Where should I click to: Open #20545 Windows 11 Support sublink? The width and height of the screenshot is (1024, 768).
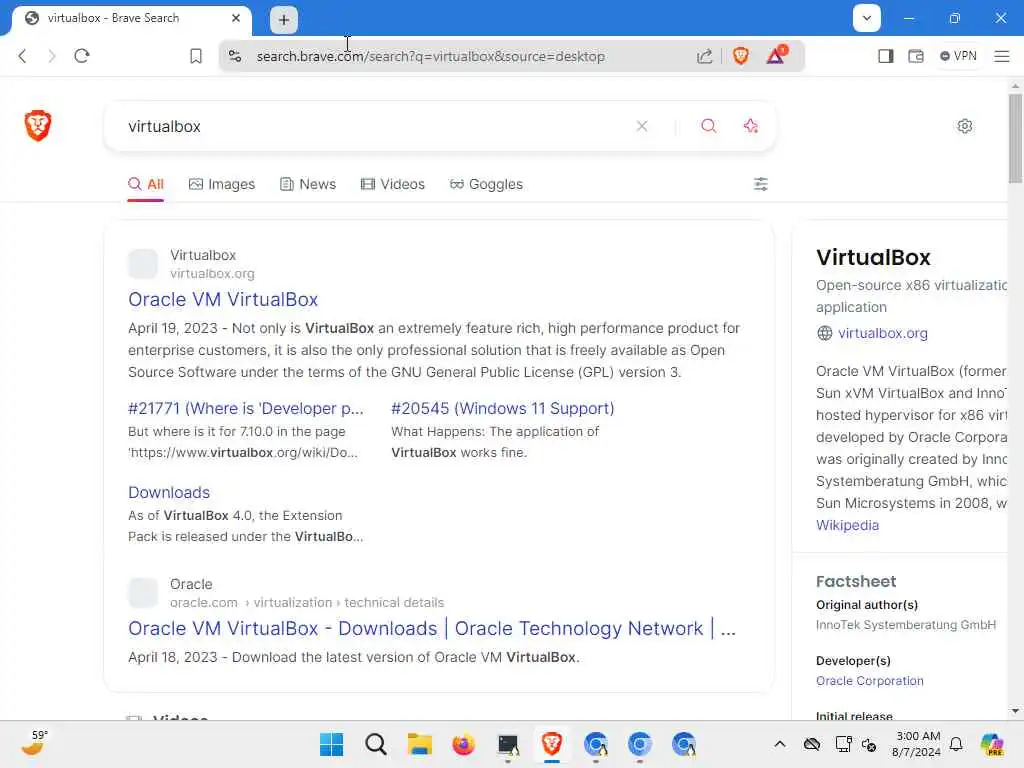click(x=503, y=408)
